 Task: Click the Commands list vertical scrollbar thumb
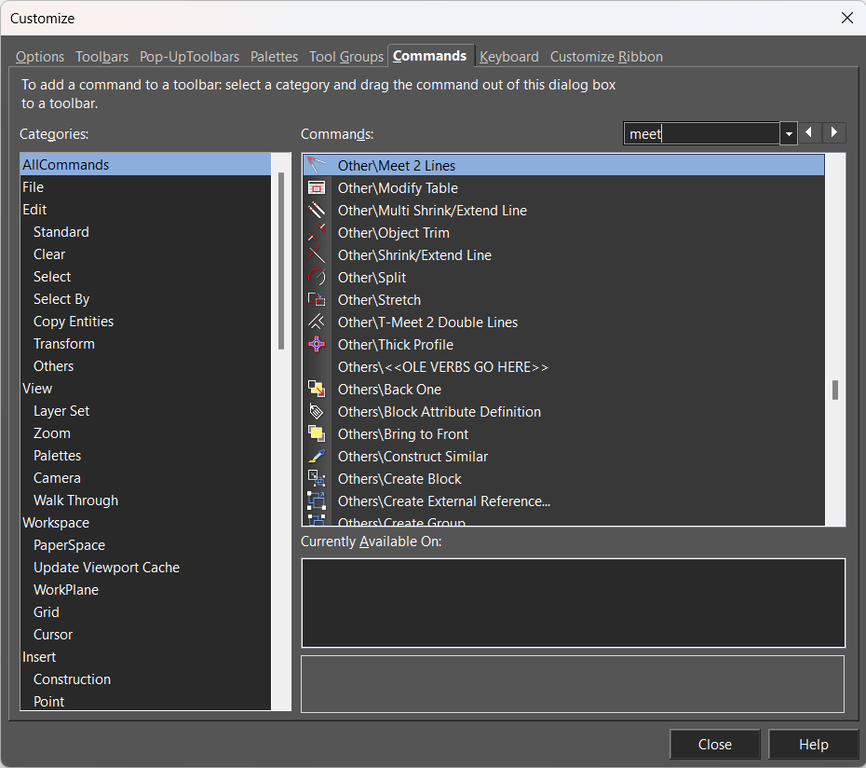coord(835,390)
